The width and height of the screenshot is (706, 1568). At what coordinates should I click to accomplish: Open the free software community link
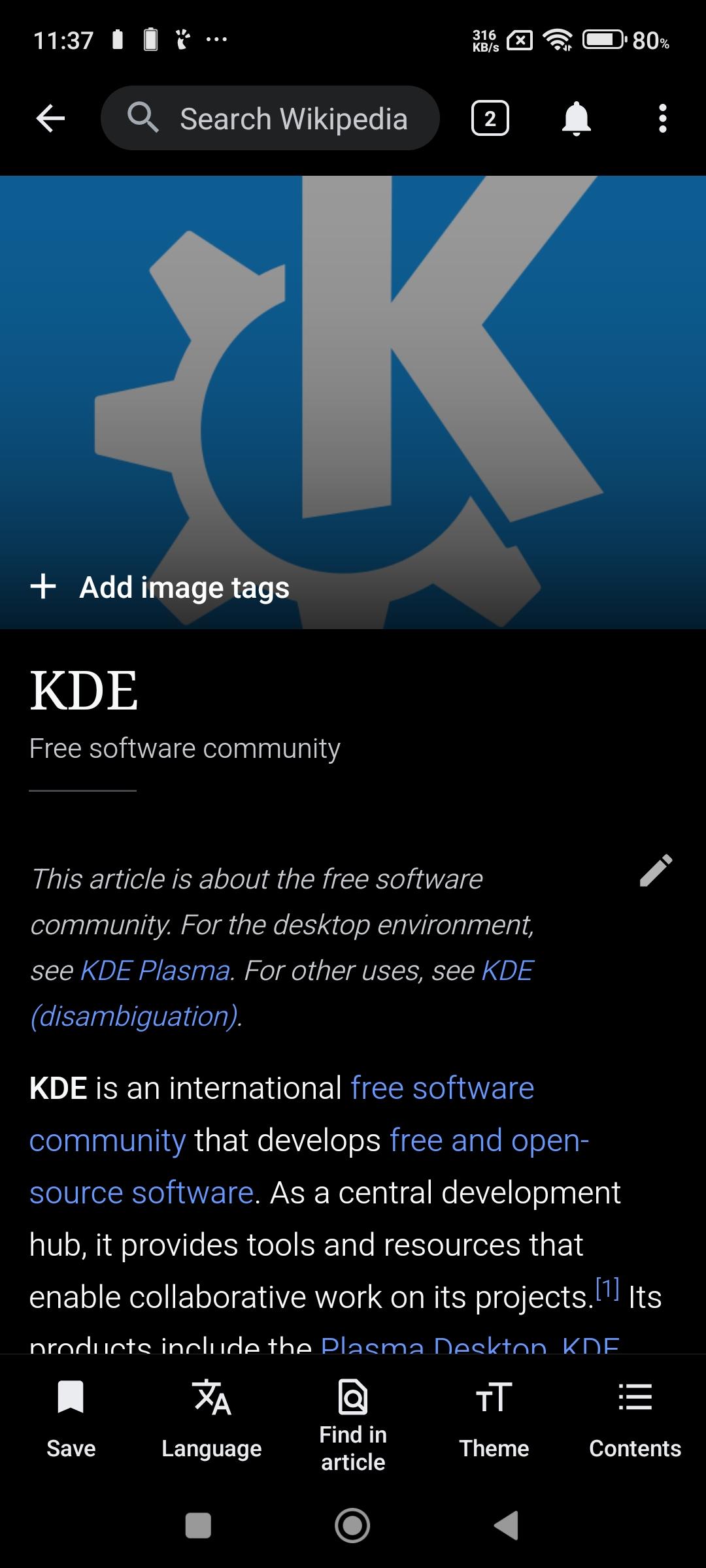(282, 1114)
